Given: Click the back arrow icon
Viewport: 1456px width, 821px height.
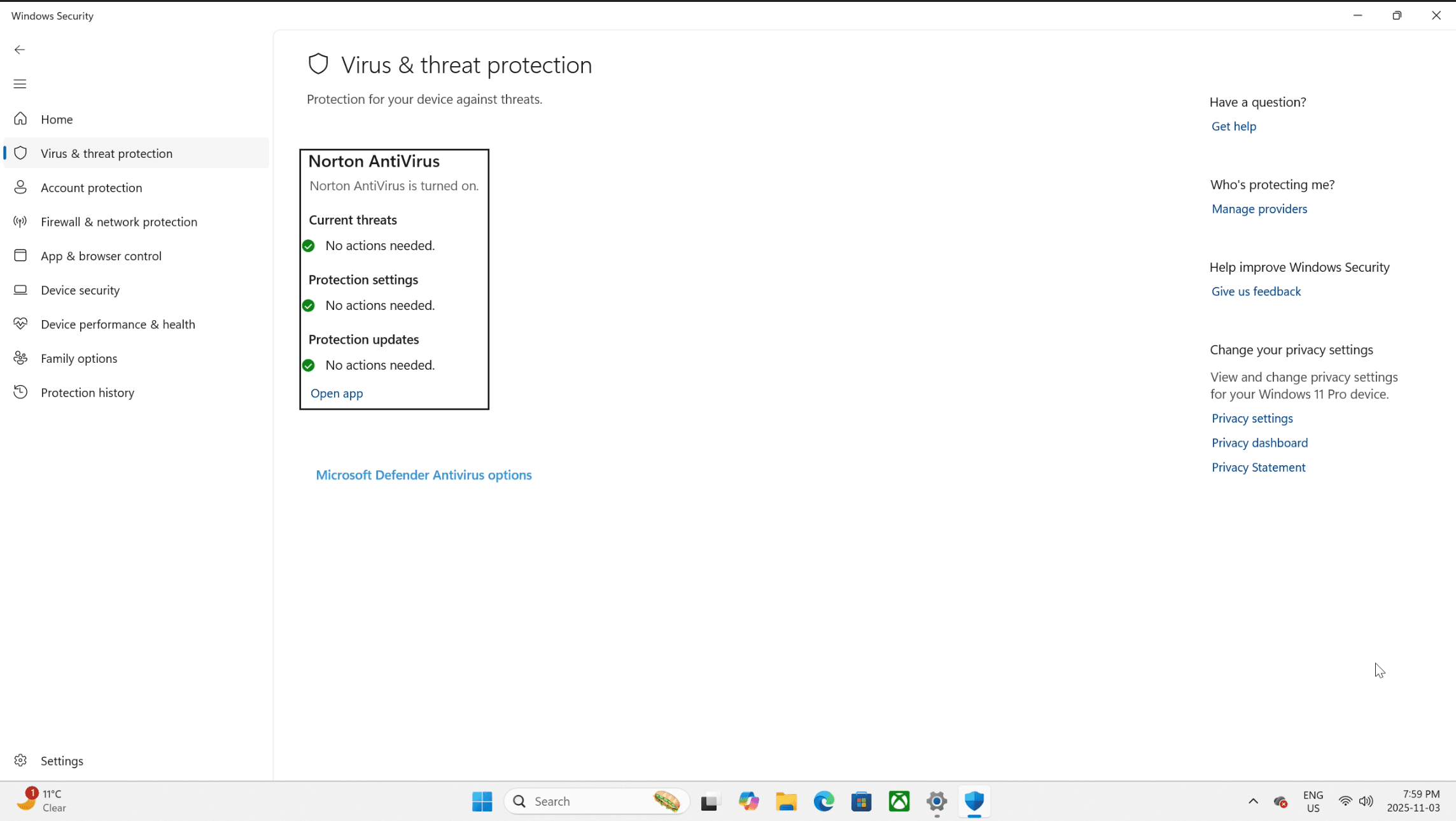Looking at the screenshot, I should (x=20, y=50).
